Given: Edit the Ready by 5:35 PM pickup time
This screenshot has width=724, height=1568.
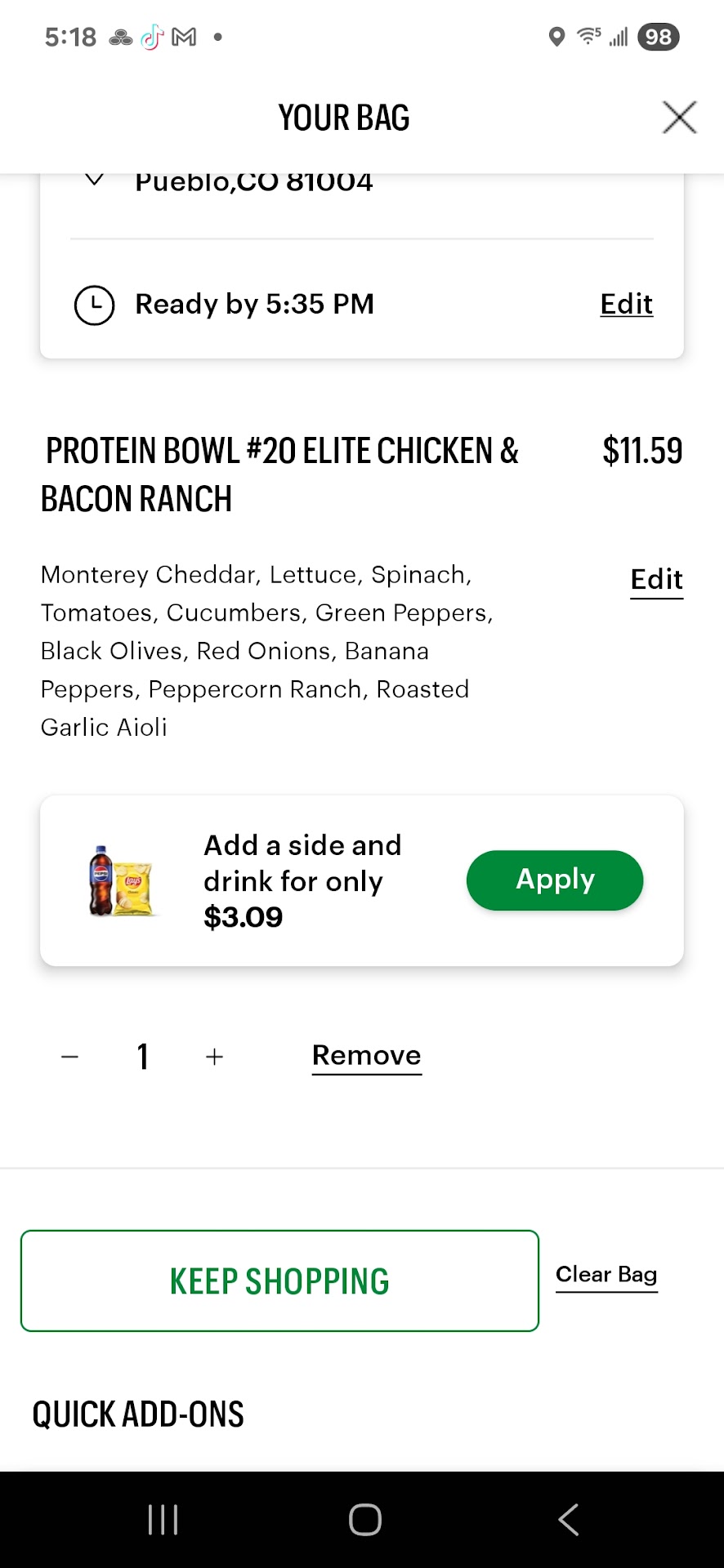Looking at the screenshot, I should coord(626,304).
